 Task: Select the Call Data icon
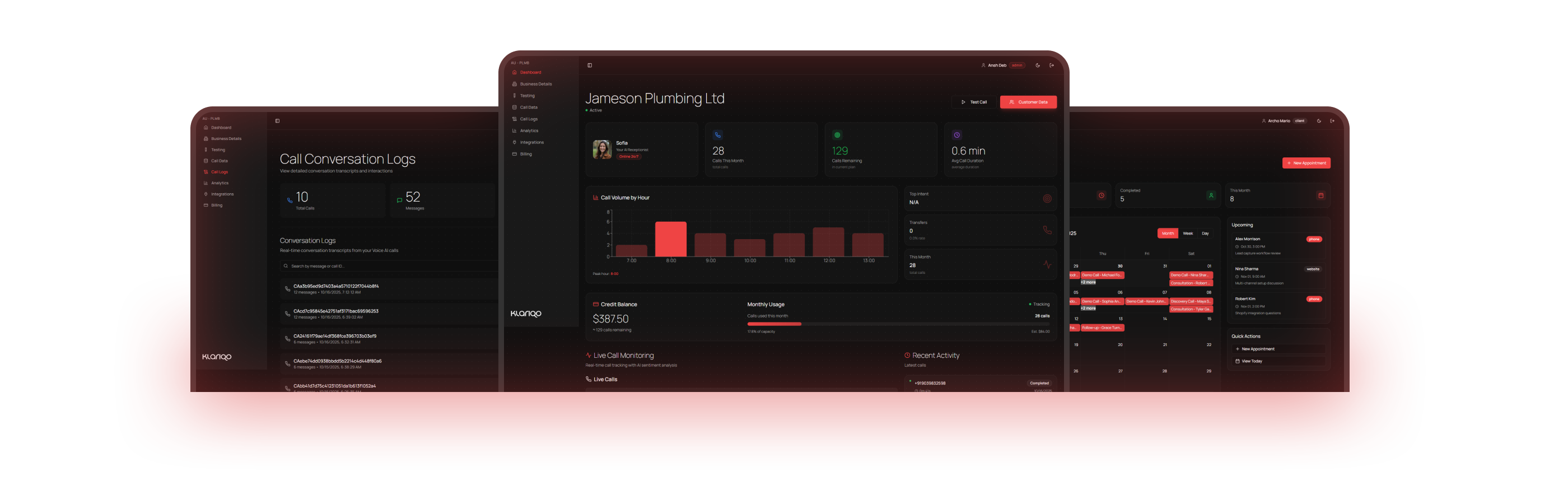[x=516, y=107]
